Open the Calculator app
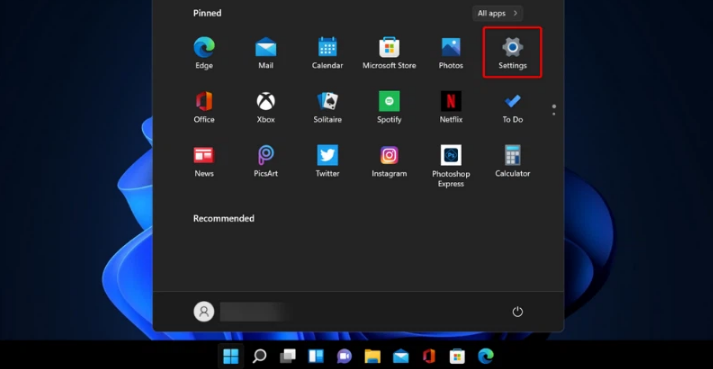The image size is (713, 369). 512,162
